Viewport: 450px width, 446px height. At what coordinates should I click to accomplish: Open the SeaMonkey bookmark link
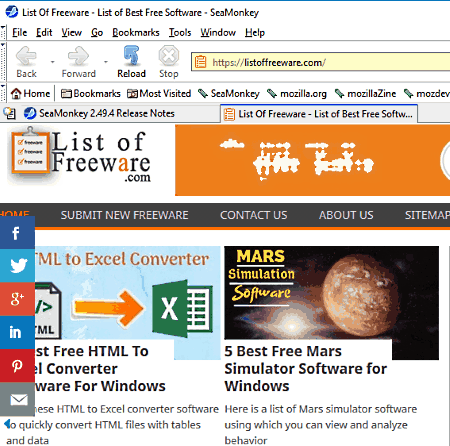(229, 93)
